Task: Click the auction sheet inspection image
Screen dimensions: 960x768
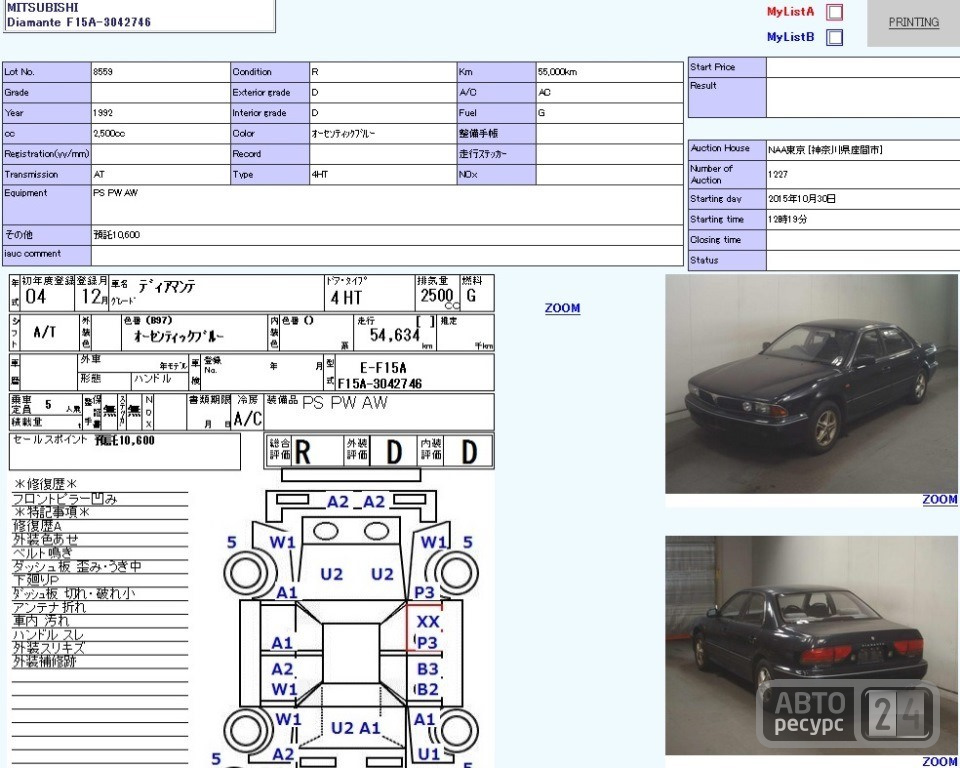Action: point(252,521)
